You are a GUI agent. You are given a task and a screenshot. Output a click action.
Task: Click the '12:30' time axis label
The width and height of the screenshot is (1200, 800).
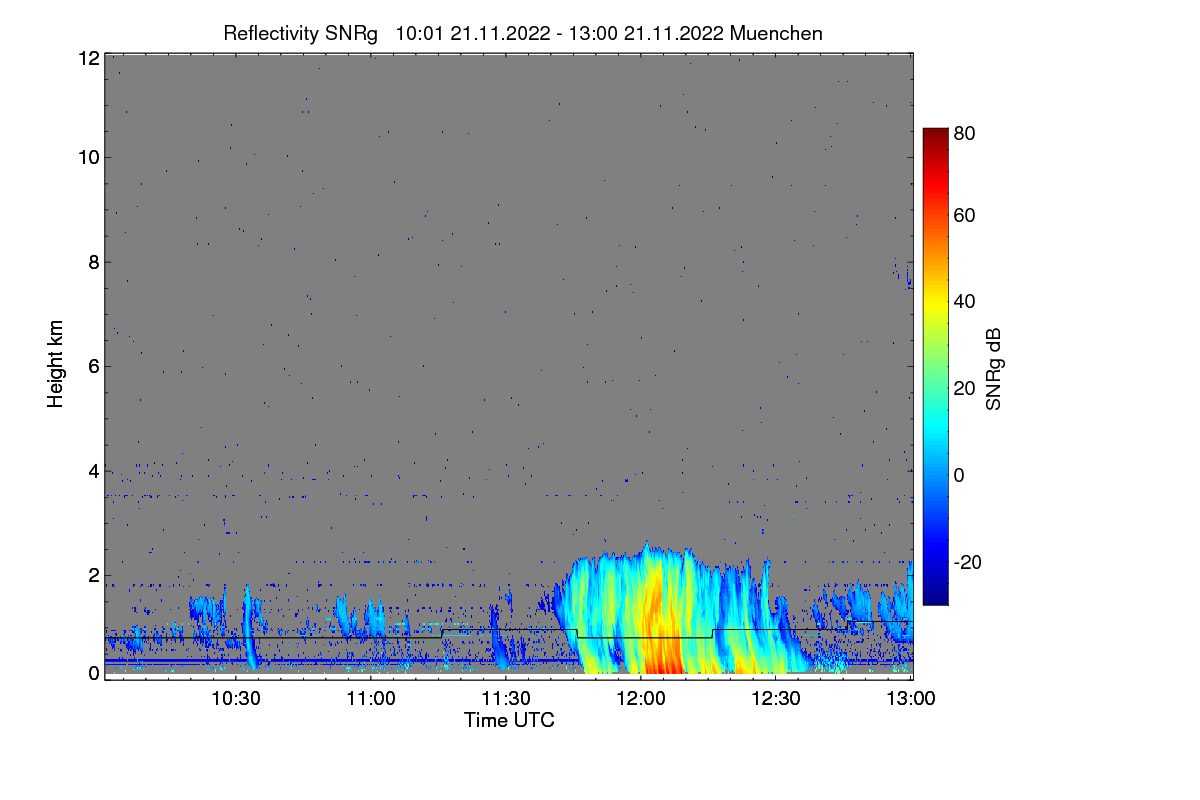[x=776, y=698]
